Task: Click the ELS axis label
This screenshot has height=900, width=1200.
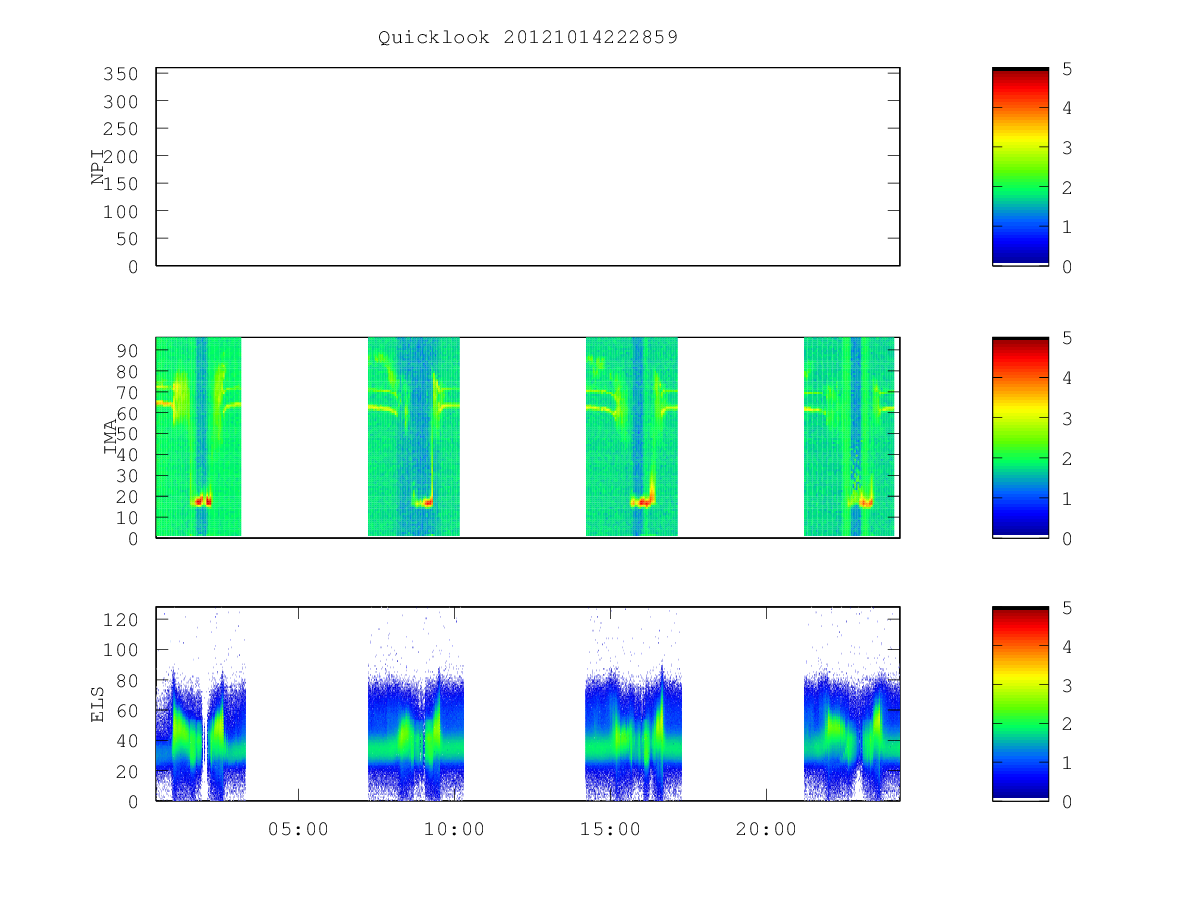Action: pyautogui.click(x=98, y=704)
